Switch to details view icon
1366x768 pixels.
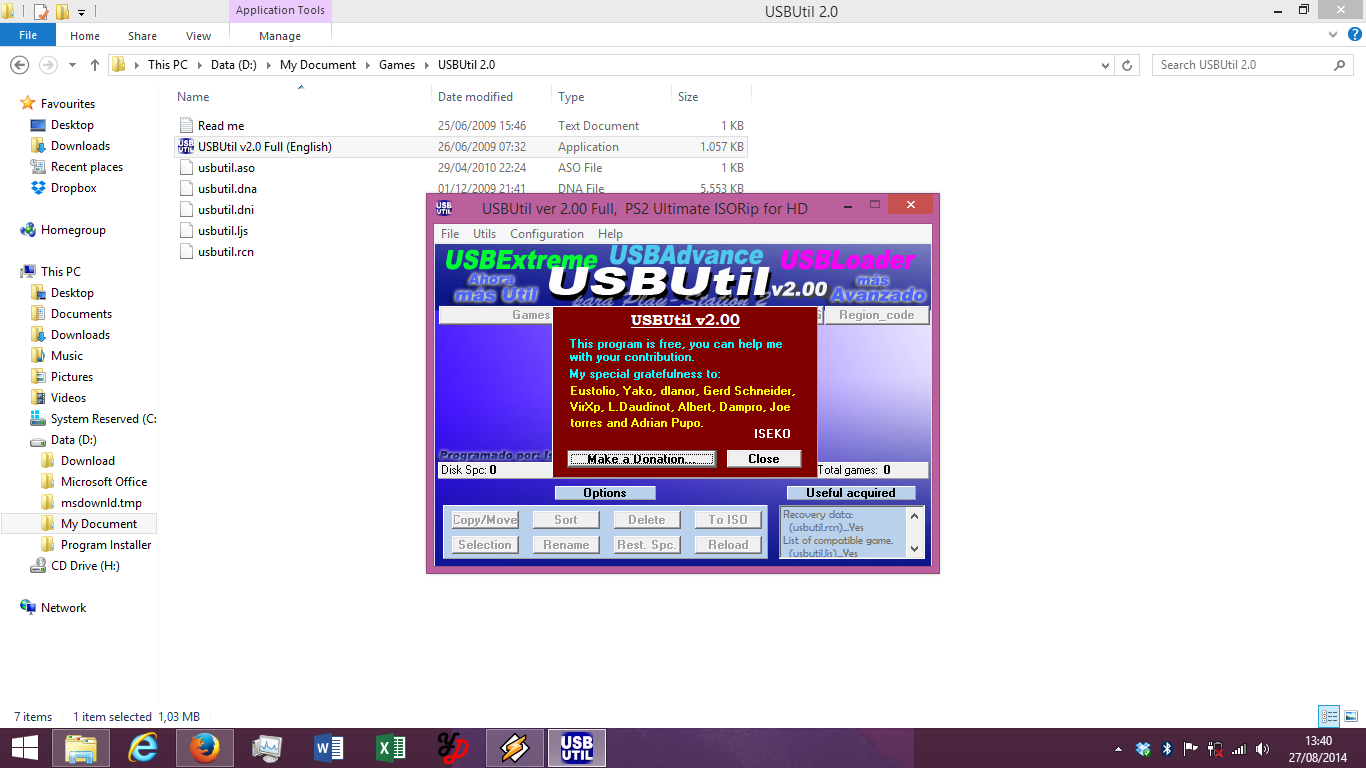click(1329, 717)
